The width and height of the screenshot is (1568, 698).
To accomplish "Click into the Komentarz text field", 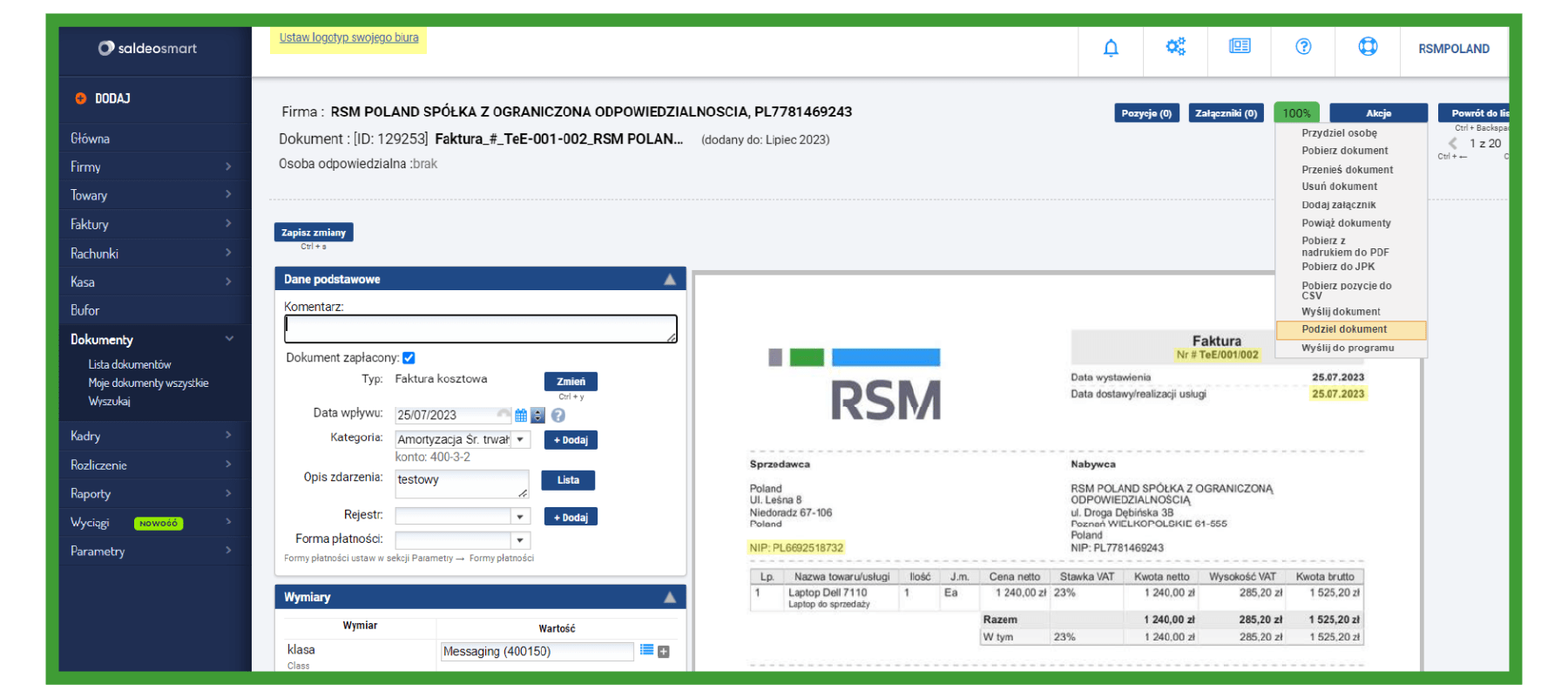I will click(480, 329).
